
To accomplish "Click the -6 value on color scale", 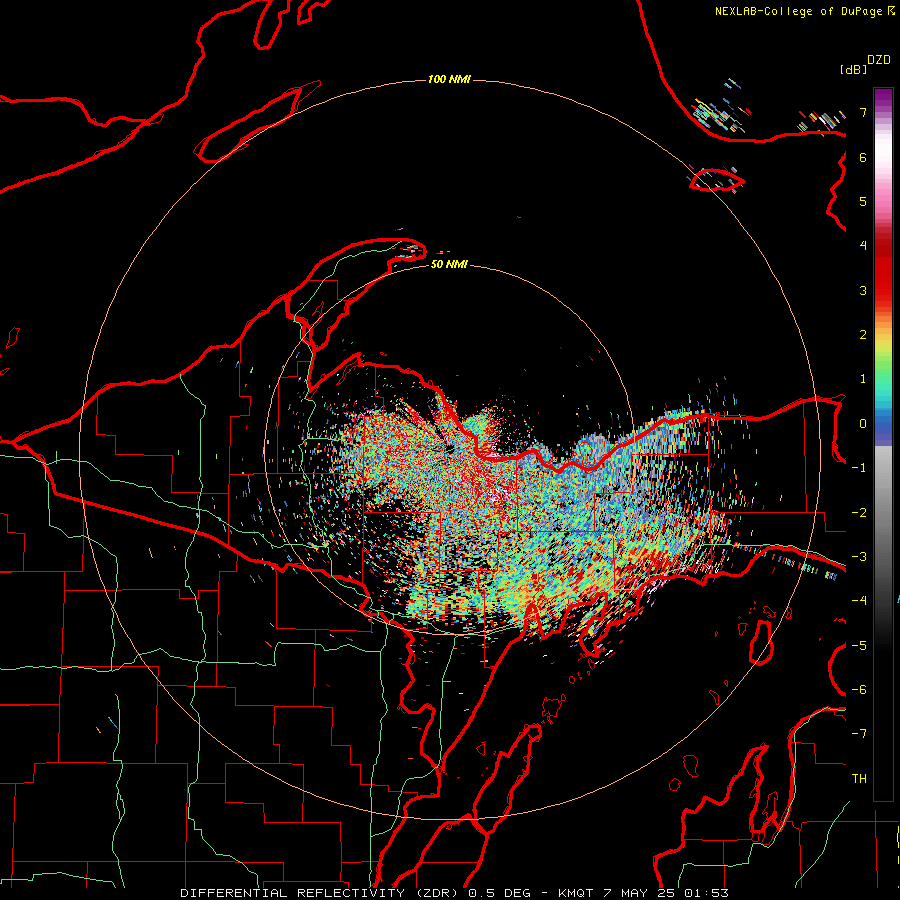I will [859, 690].
